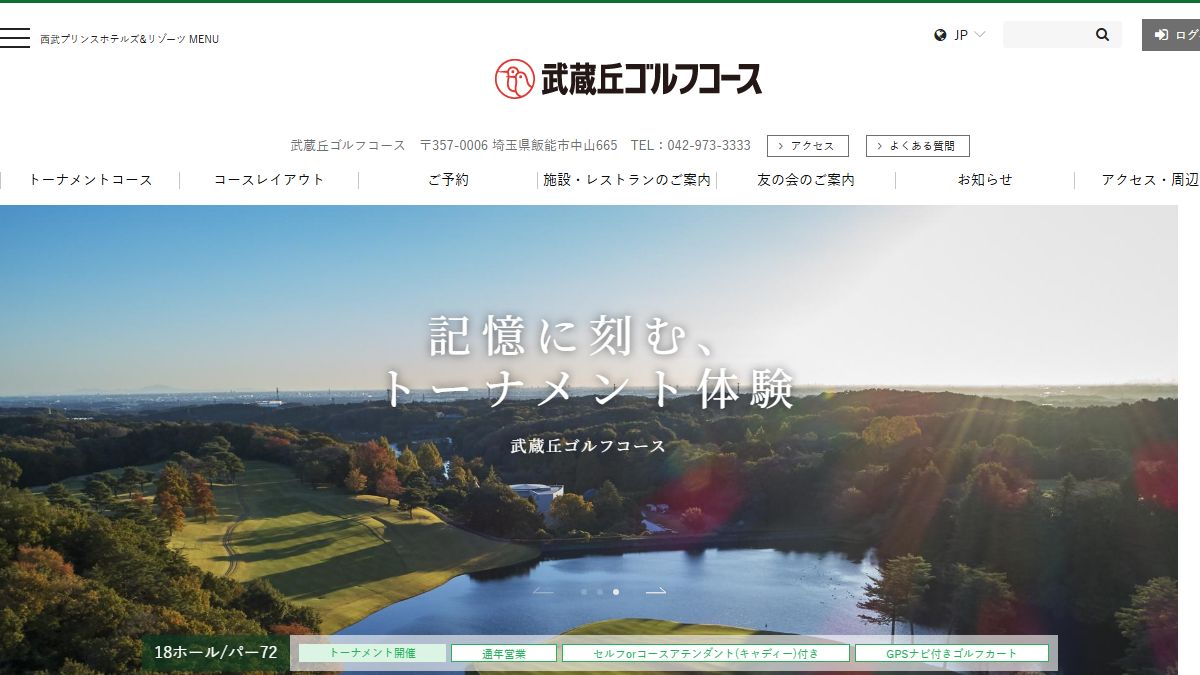
Task: Click the GPSナビ付きゴルフカート tag
Action: (x=952, y=653)
